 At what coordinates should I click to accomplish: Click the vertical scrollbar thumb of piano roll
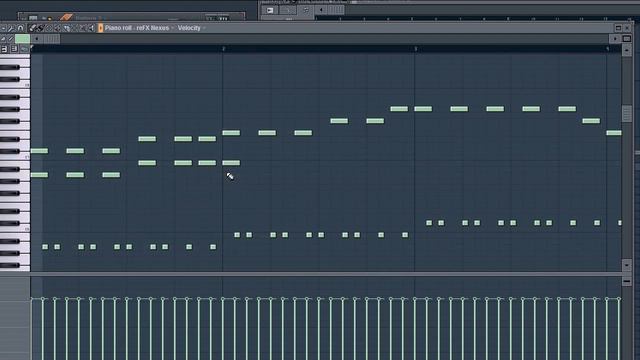click(627, 113)
